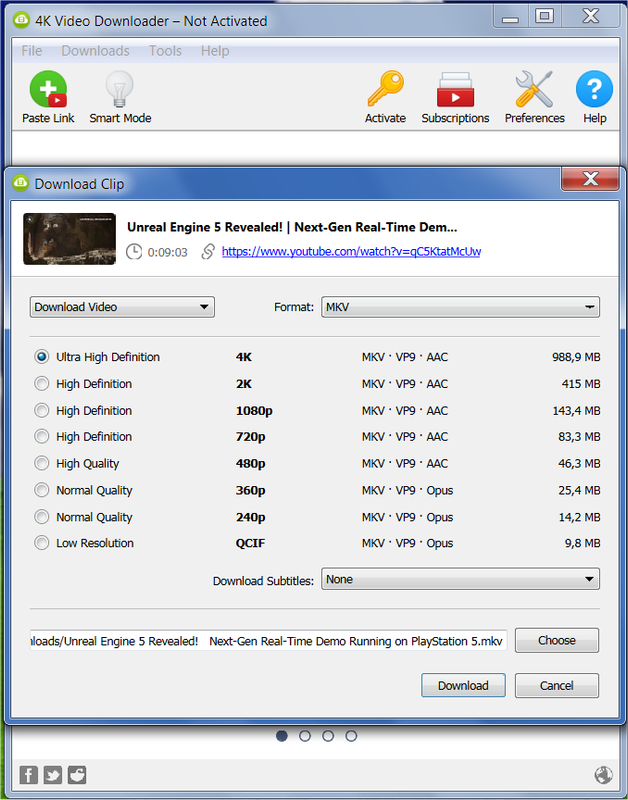Choose Low Resolution QCIF radio button
Image resolution: width=628 pixels, height=800 pixels.
pos(42,543)
